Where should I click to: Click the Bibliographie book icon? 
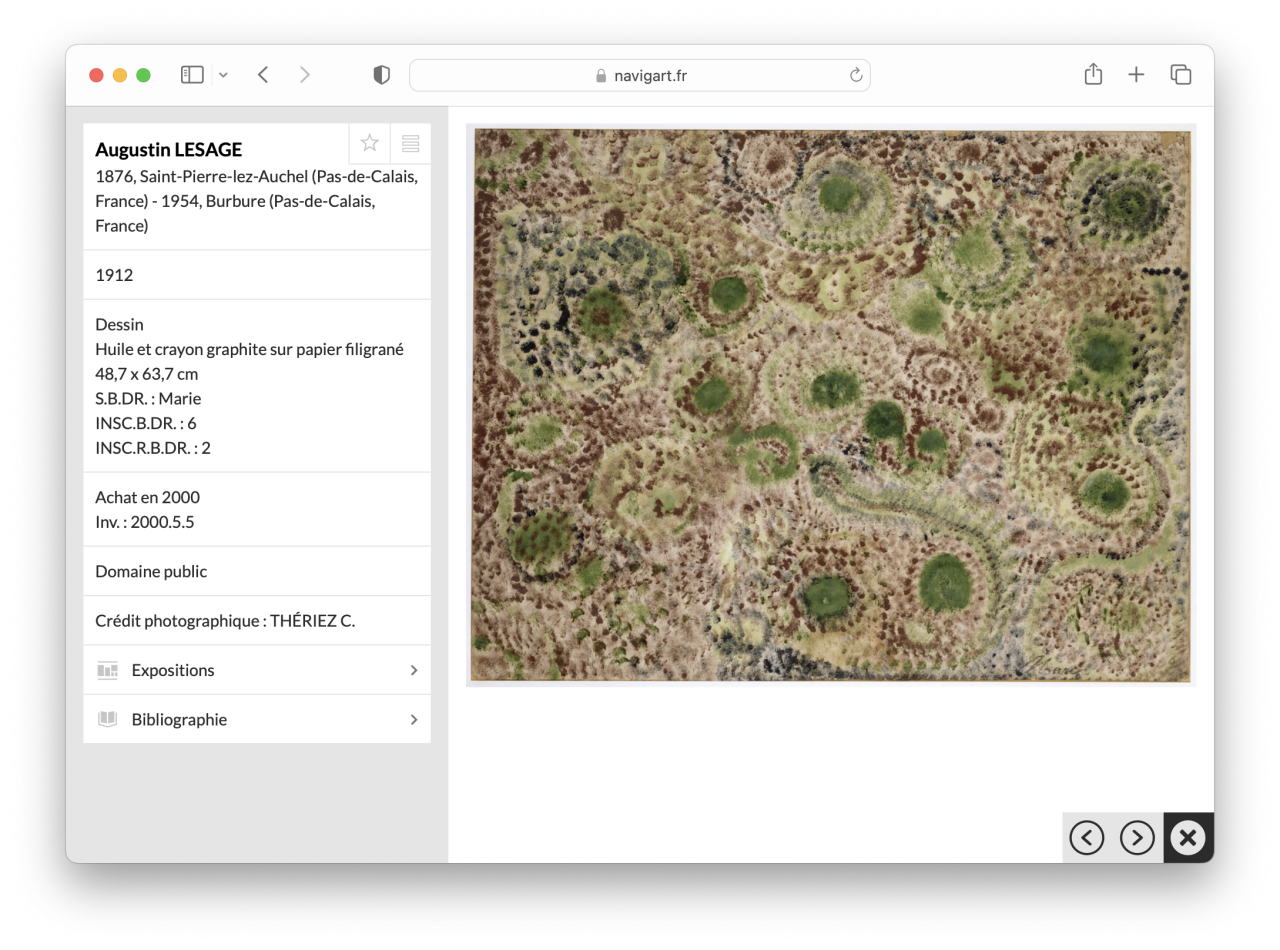pyautogui.click(x=107, y=719)
